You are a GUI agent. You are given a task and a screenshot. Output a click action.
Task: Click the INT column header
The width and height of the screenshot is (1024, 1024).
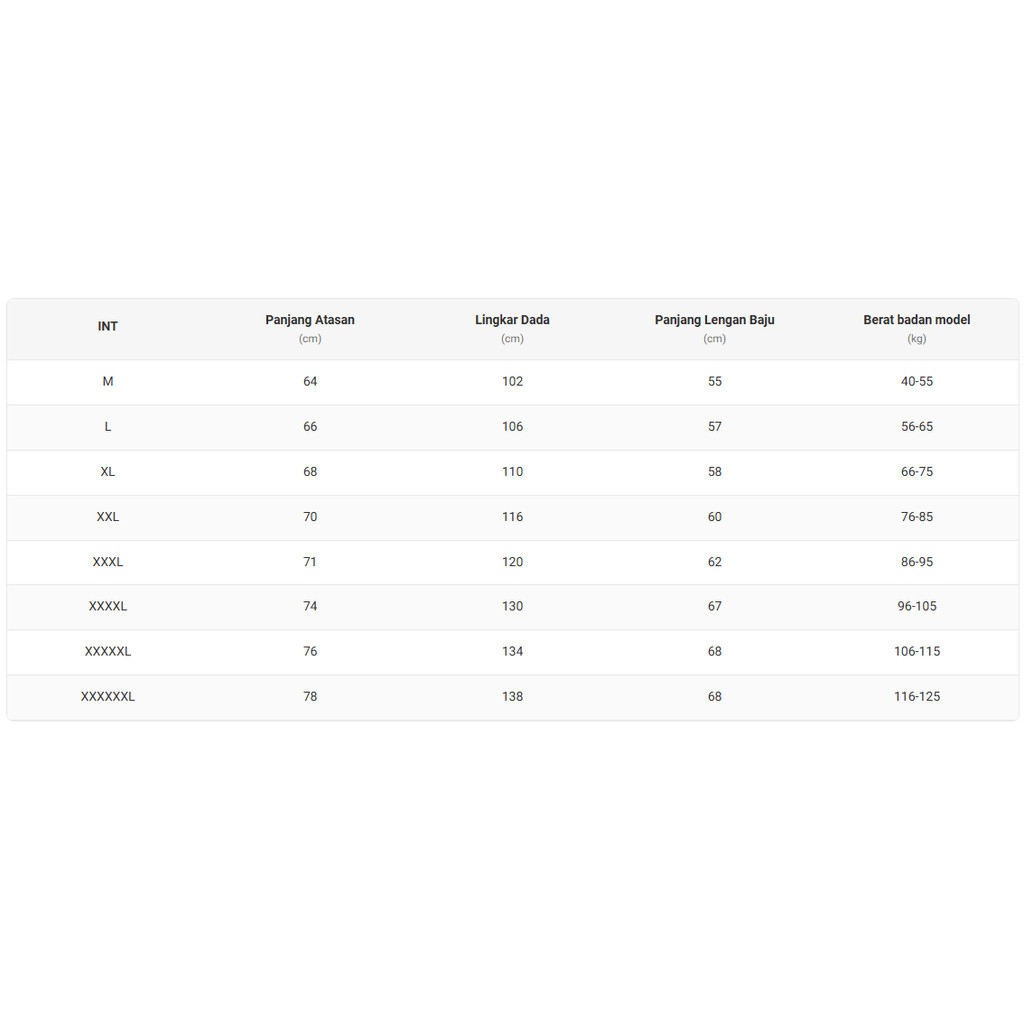click(108, 327)
